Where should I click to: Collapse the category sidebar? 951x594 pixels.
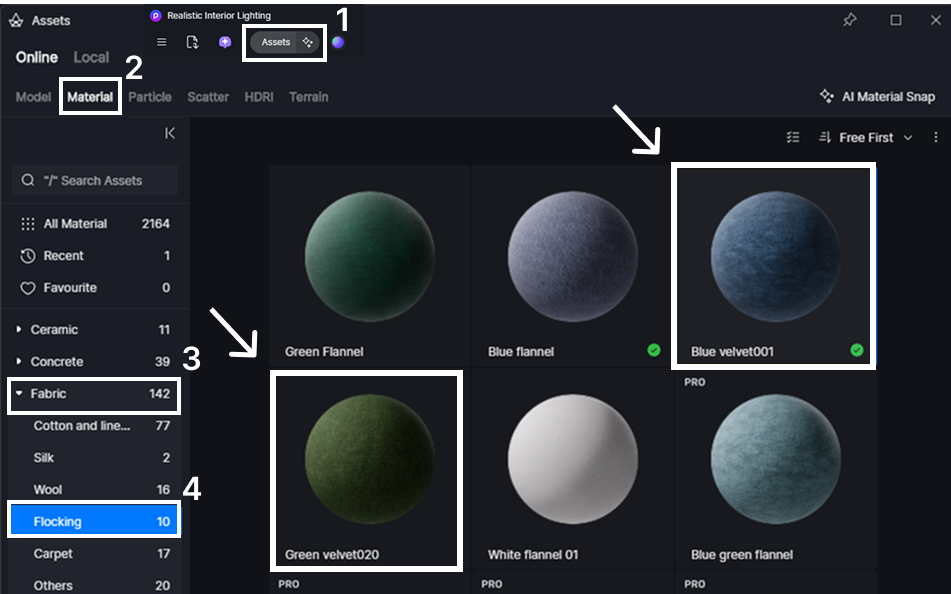(170, 133)
